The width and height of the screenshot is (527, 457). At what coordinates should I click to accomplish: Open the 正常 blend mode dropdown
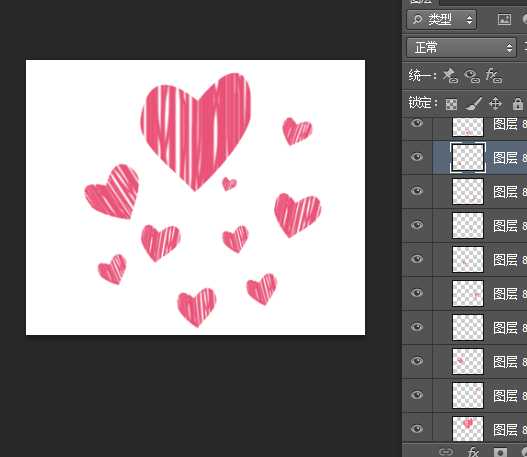pyautogui.click(x=461, y=47)
